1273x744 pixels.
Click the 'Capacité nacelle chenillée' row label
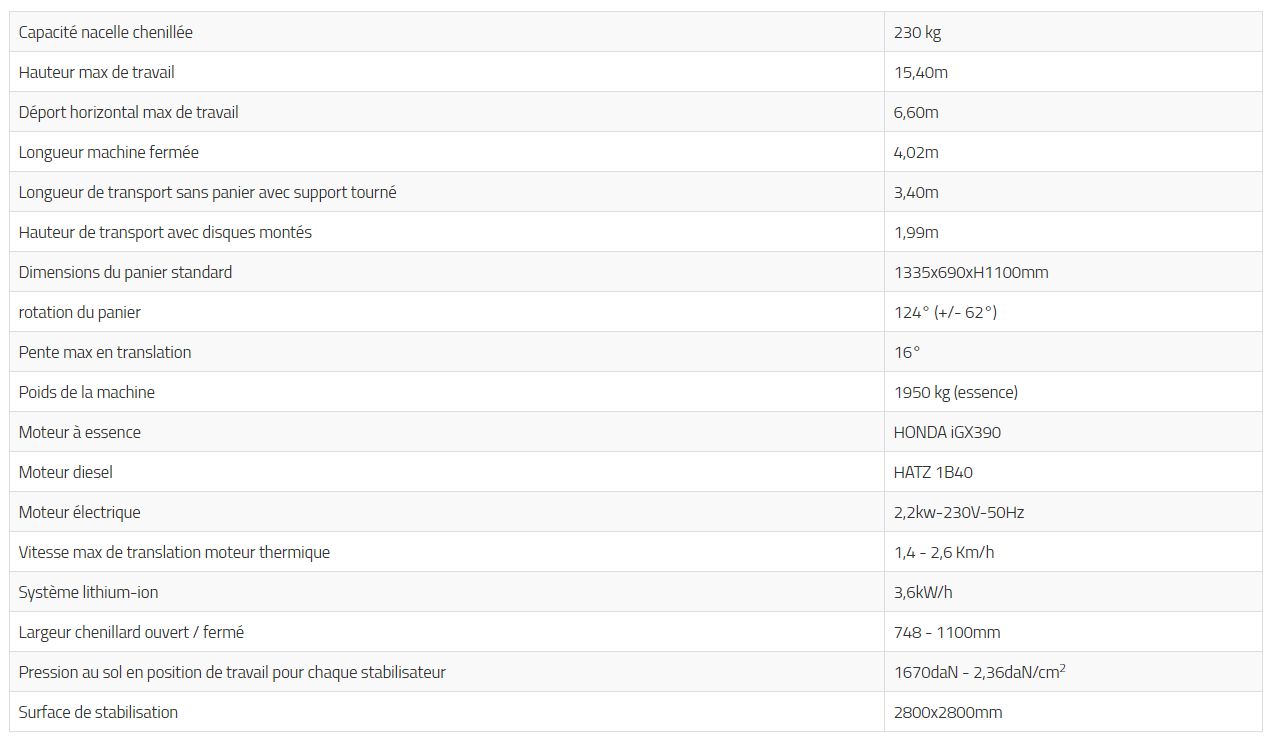coord(105,32)
